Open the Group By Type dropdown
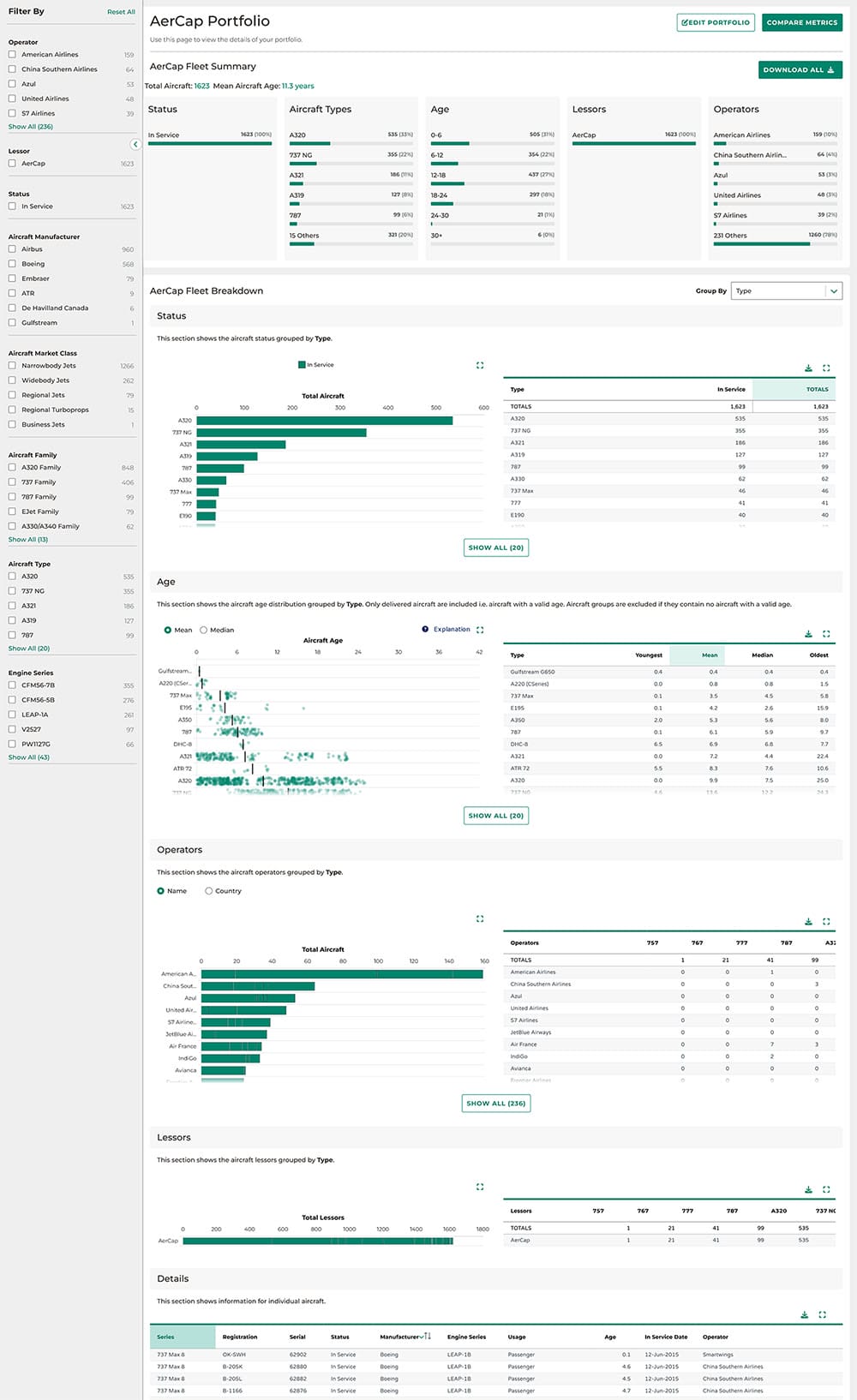The width and height of the screenshot is (857, 1400). pos(786,290)
